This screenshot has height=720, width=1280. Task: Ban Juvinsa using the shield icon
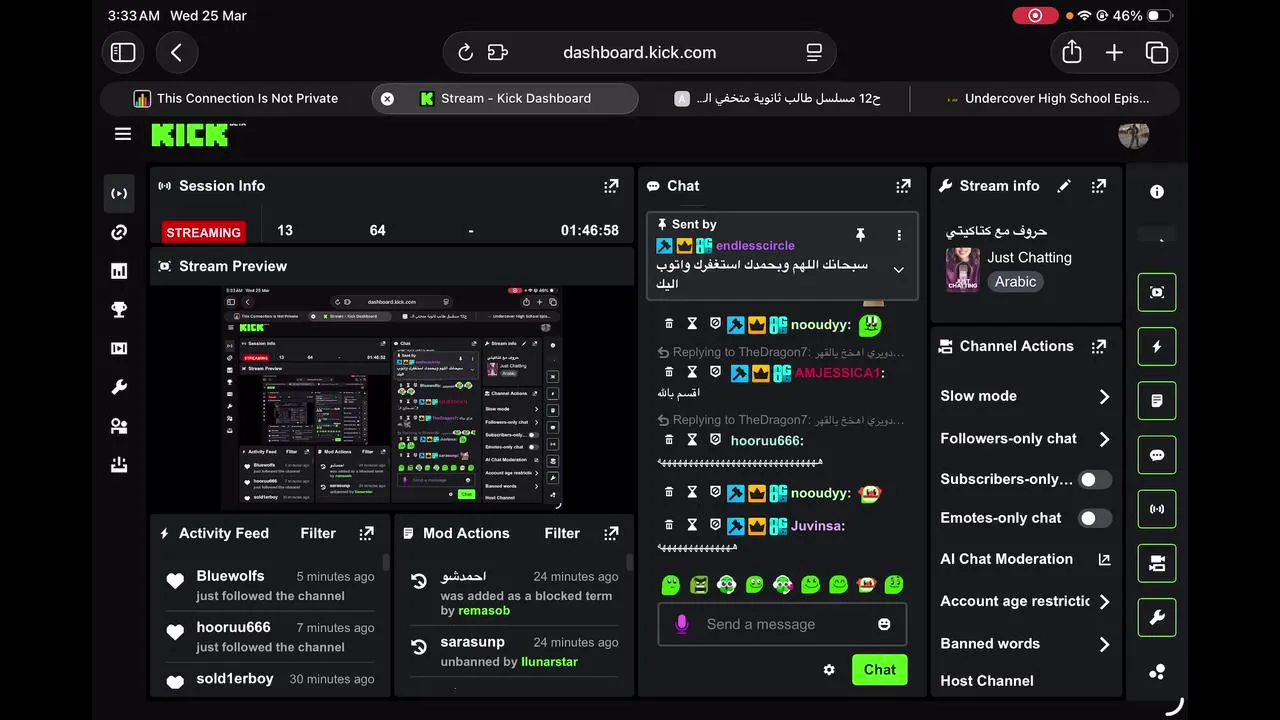(x=715, y=525)
